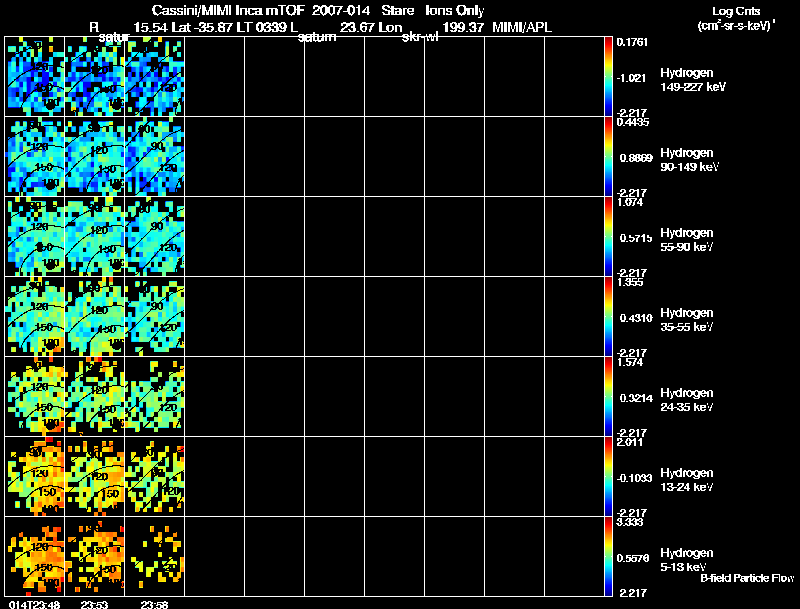
Task: Select the Hydrogen 55-90 keV panel at 23:53
Action: [x=94, y=237]
